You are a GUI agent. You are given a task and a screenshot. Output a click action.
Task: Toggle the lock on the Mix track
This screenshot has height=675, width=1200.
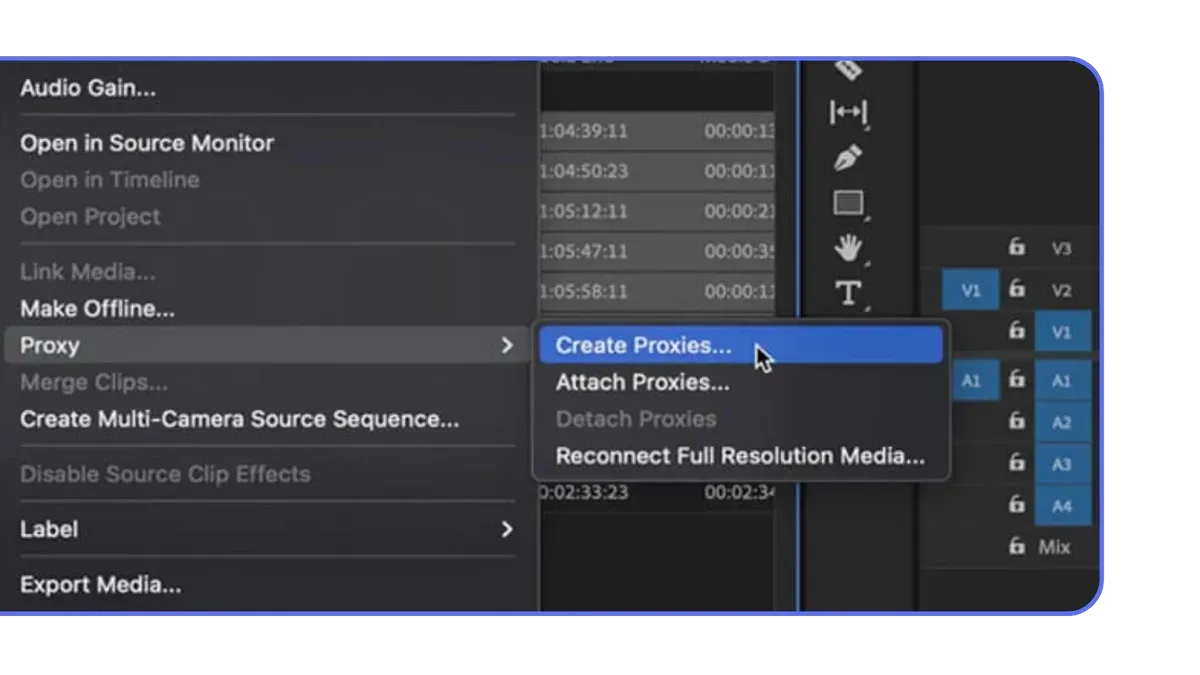pyautogui.click(x=1017, y=546)
